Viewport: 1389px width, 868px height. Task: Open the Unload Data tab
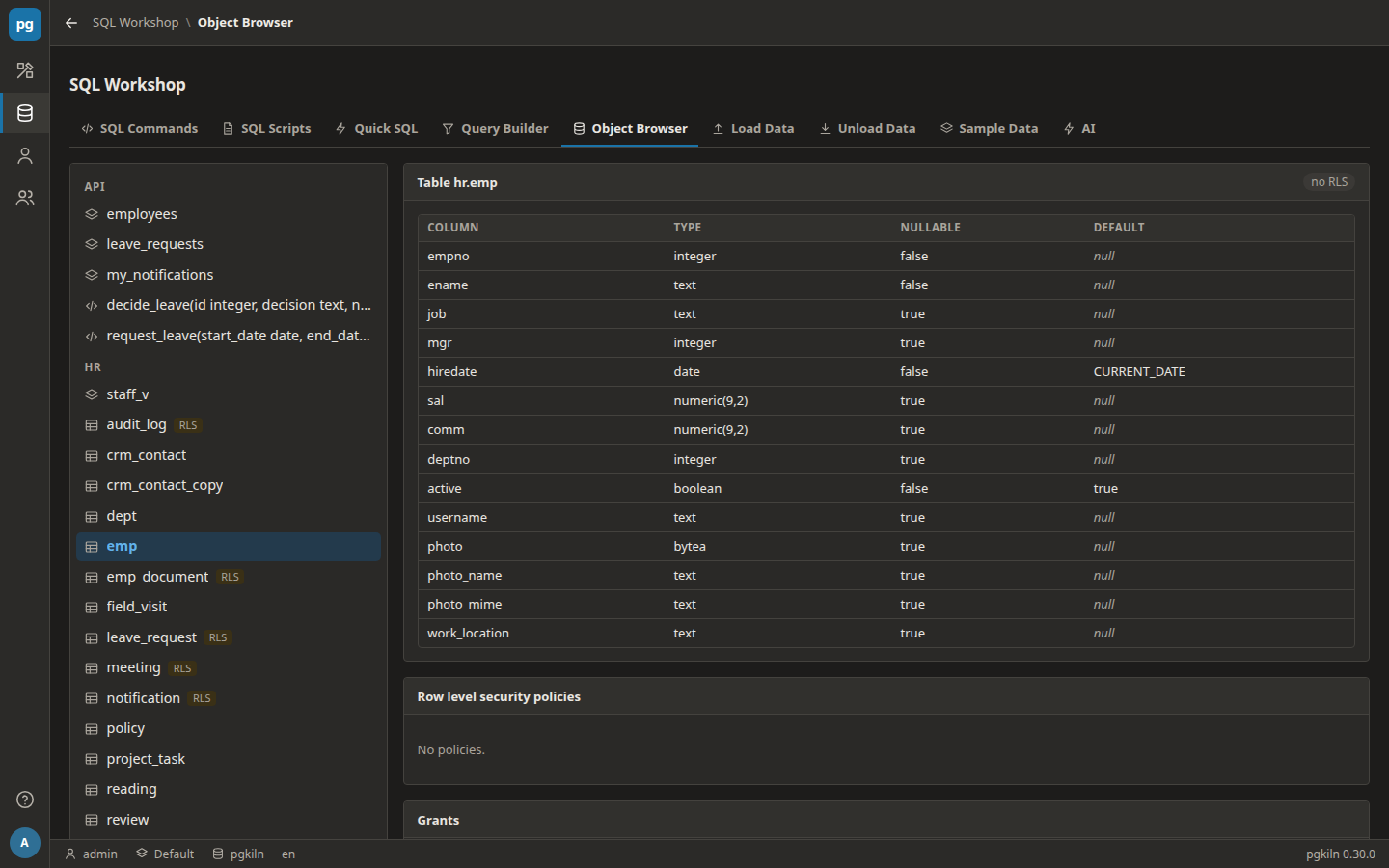pyautogui.click(x=867, y=129)
